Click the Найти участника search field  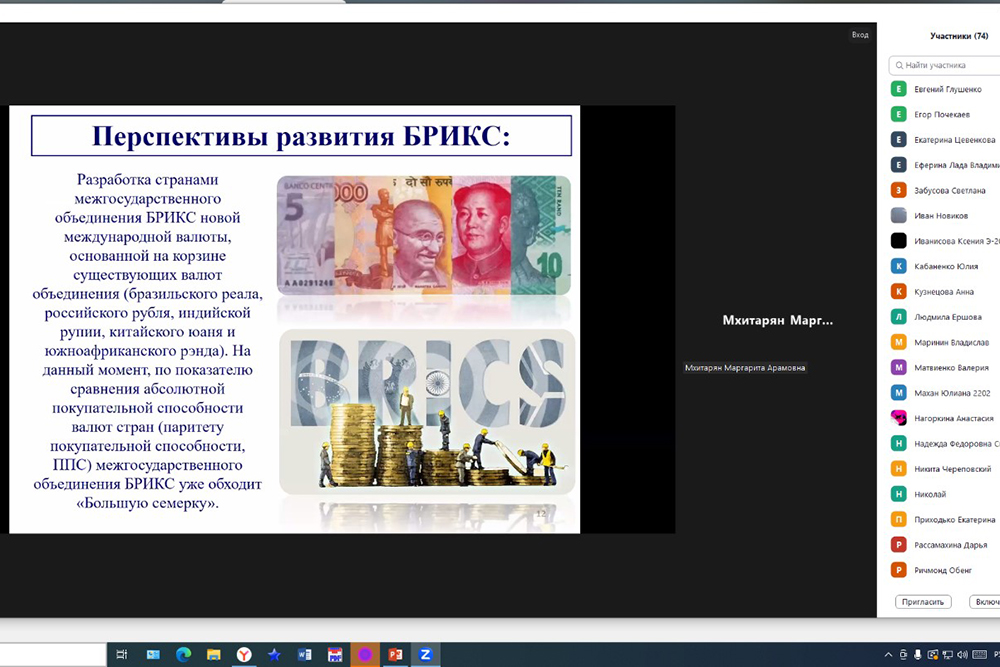coord(948,65)
